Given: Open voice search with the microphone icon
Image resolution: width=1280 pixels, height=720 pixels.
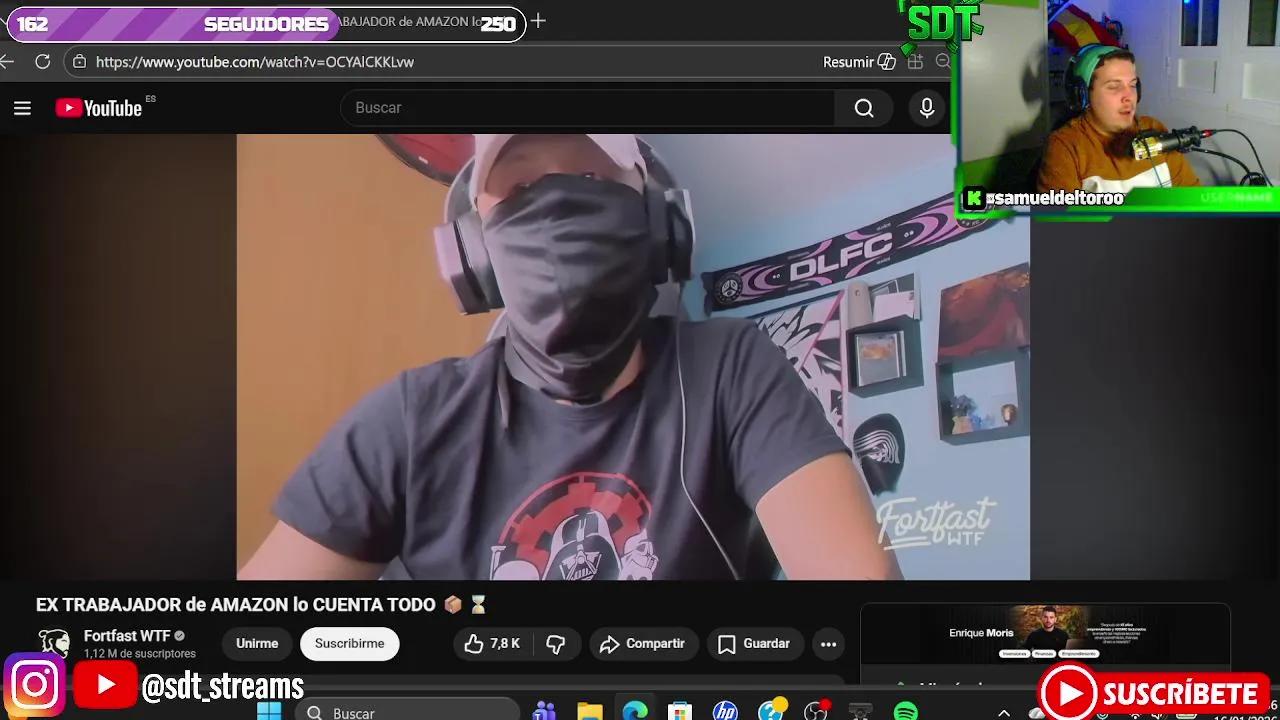Looking at the screenshot, I should point(925,108).
